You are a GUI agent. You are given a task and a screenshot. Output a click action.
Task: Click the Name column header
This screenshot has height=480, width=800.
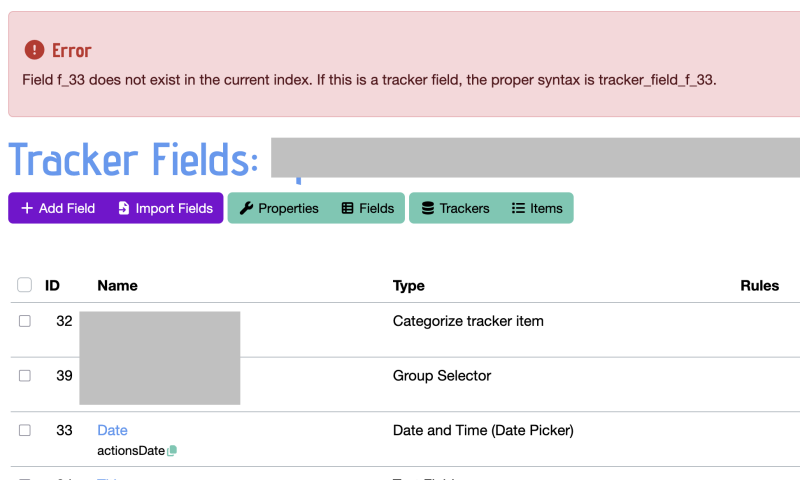[x=117, y=286]
